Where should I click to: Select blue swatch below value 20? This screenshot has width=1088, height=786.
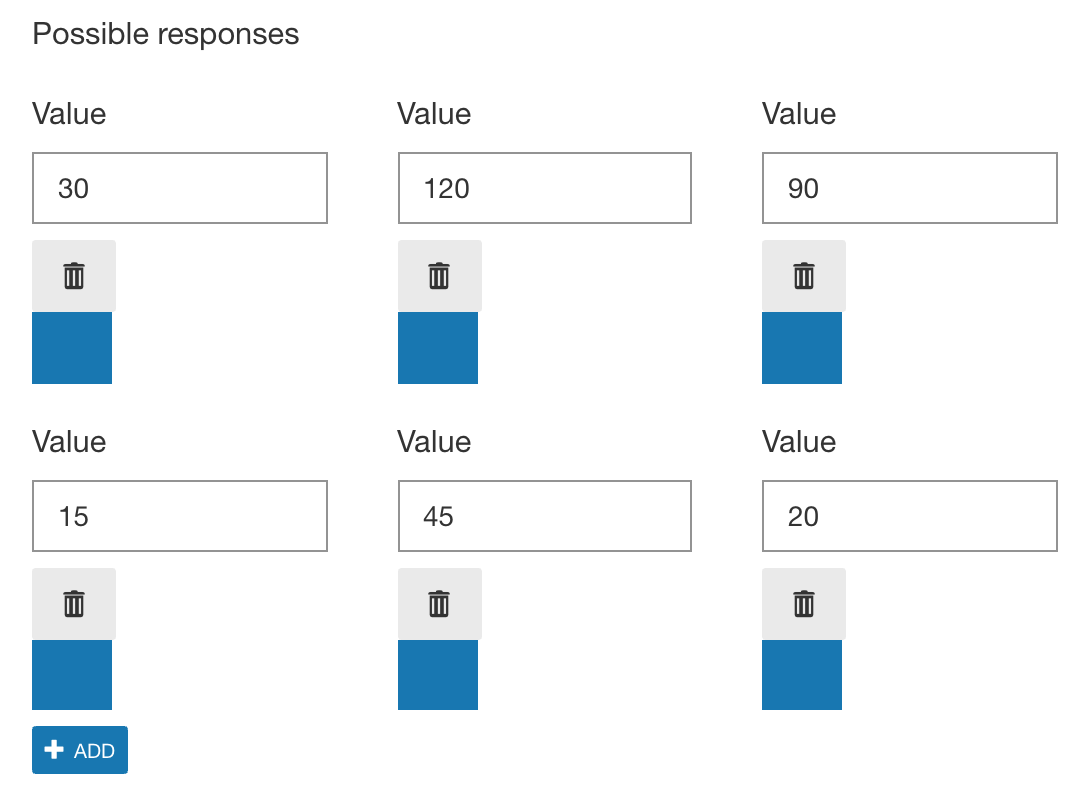click(802, 675)
